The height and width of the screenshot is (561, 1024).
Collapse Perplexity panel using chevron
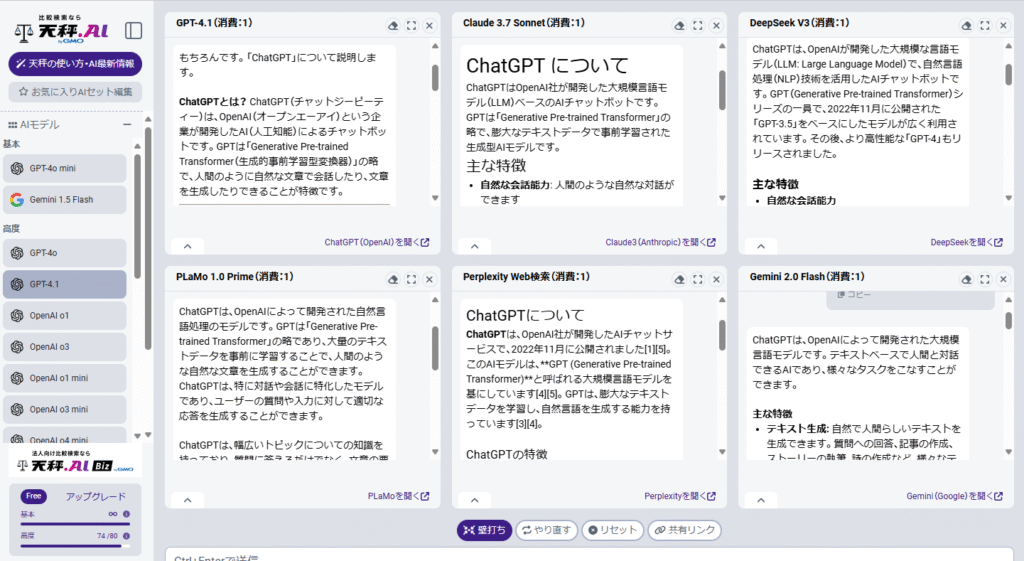[x=475, y=500]
